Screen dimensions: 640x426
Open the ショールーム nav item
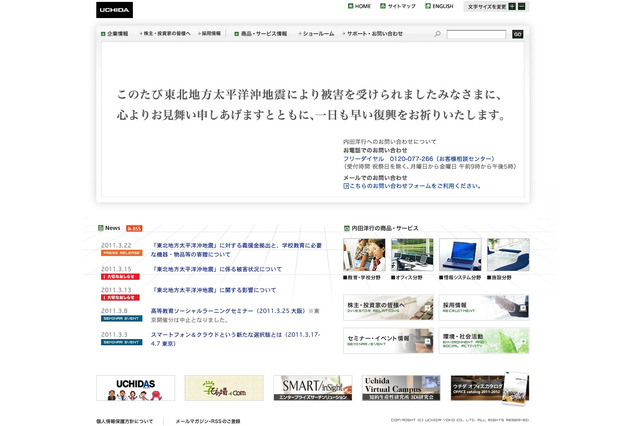pos(316,33)
